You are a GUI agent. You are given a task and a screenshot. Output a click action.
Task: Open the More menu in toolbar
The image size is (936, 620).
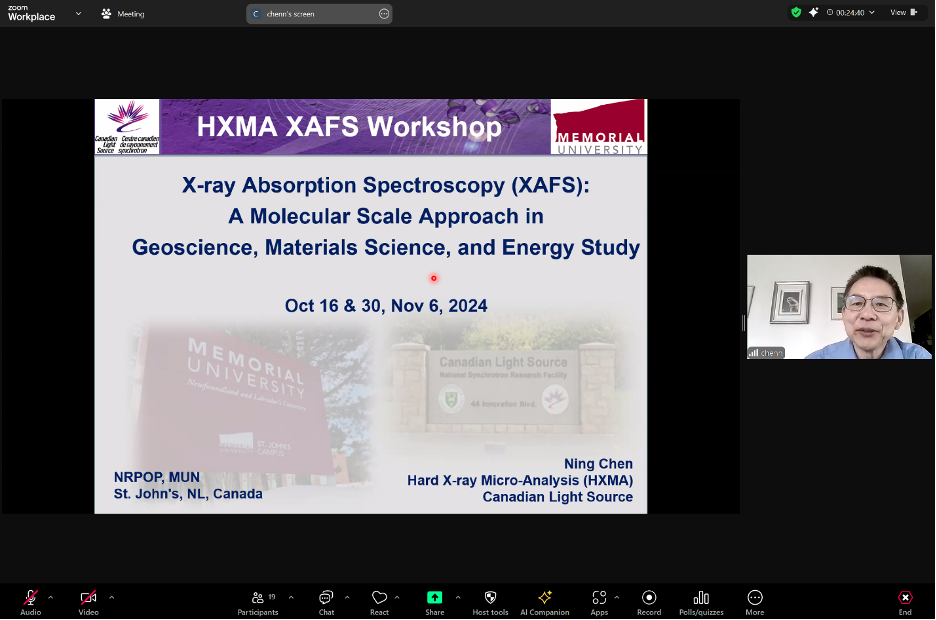(755, 598)
